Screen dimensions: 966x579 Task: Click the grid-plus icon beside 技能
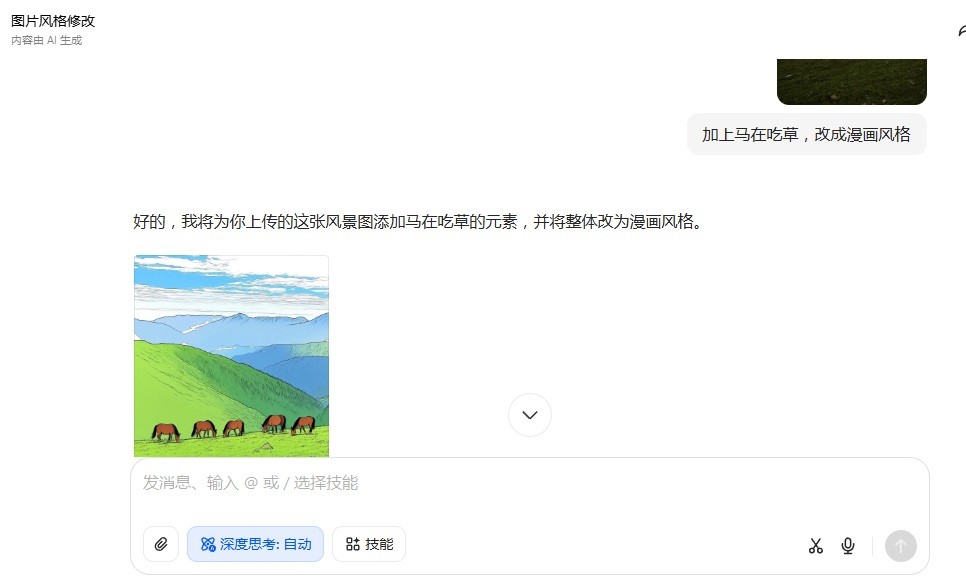[x=352, y=544]
